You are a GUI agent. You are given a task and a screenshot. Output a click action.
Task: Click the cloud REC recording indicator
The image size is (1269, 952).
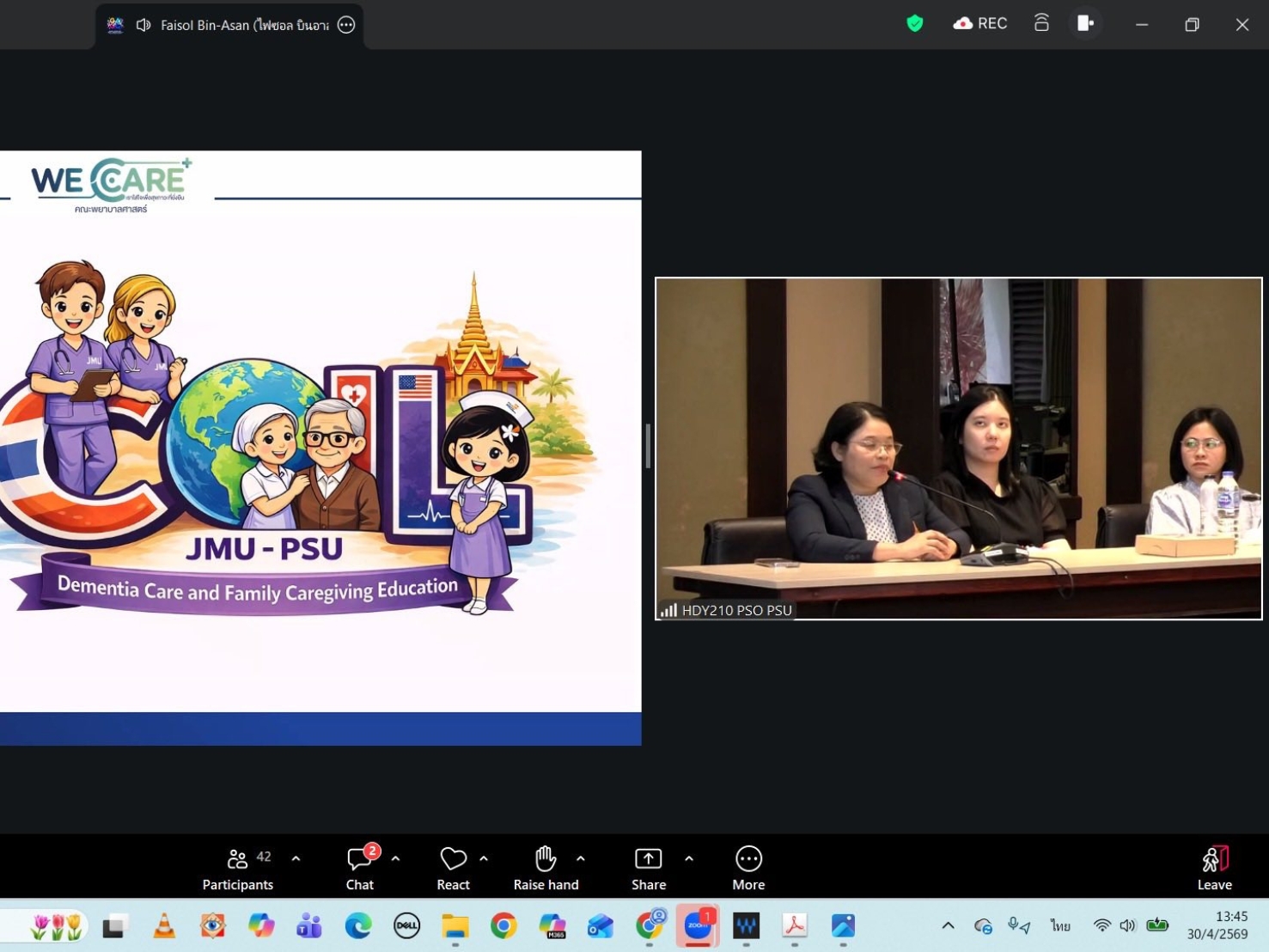(x=980, y=24)
